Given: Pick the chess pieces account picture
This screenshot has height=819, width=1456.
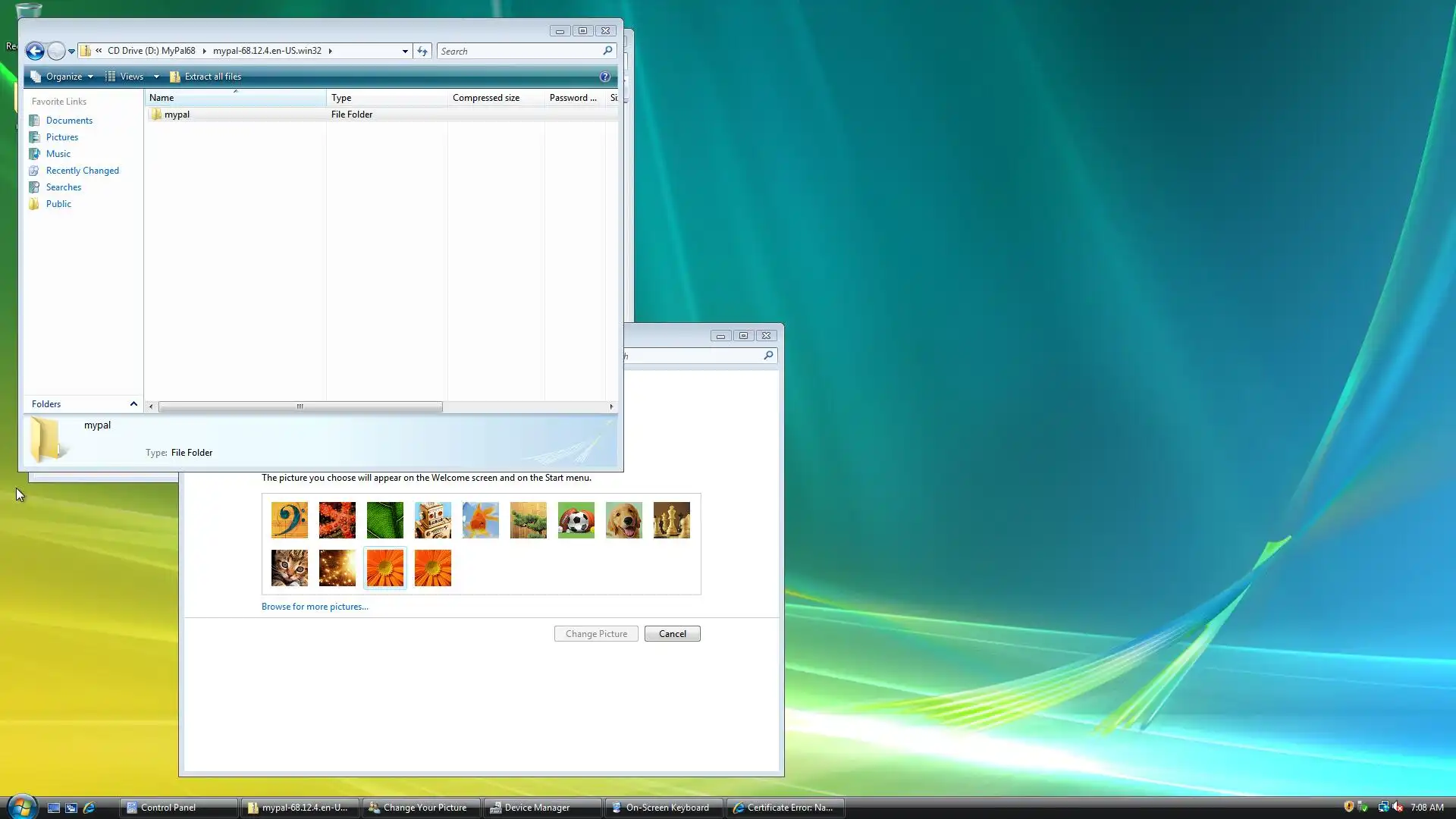Looking at the screenshot, I should pyautogui.click(x=672, y=520).
